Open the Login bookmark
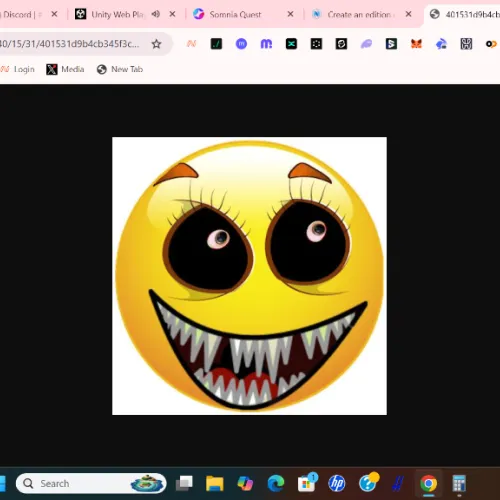The width and height of the screenshot is (500, 500). [x=18, y=69]
